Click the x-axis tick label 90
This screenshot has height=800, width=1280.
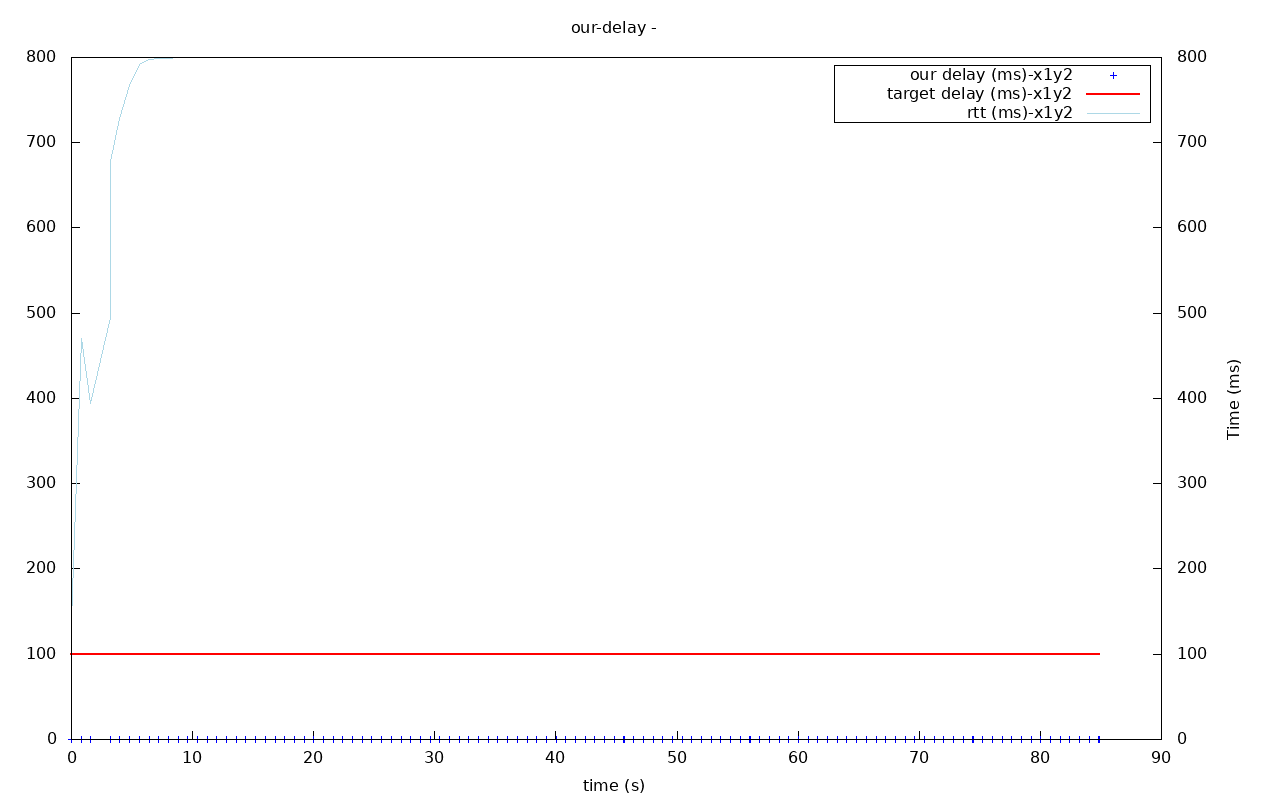click(1161, 758)
